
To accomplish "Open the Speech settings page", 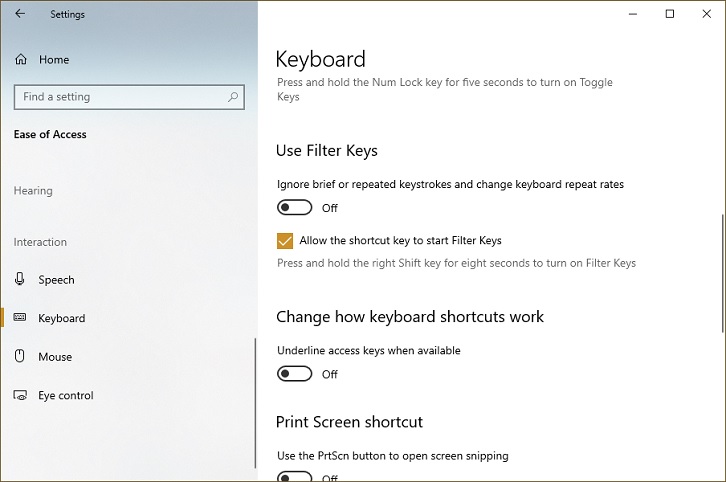I will tap(56, 280).
